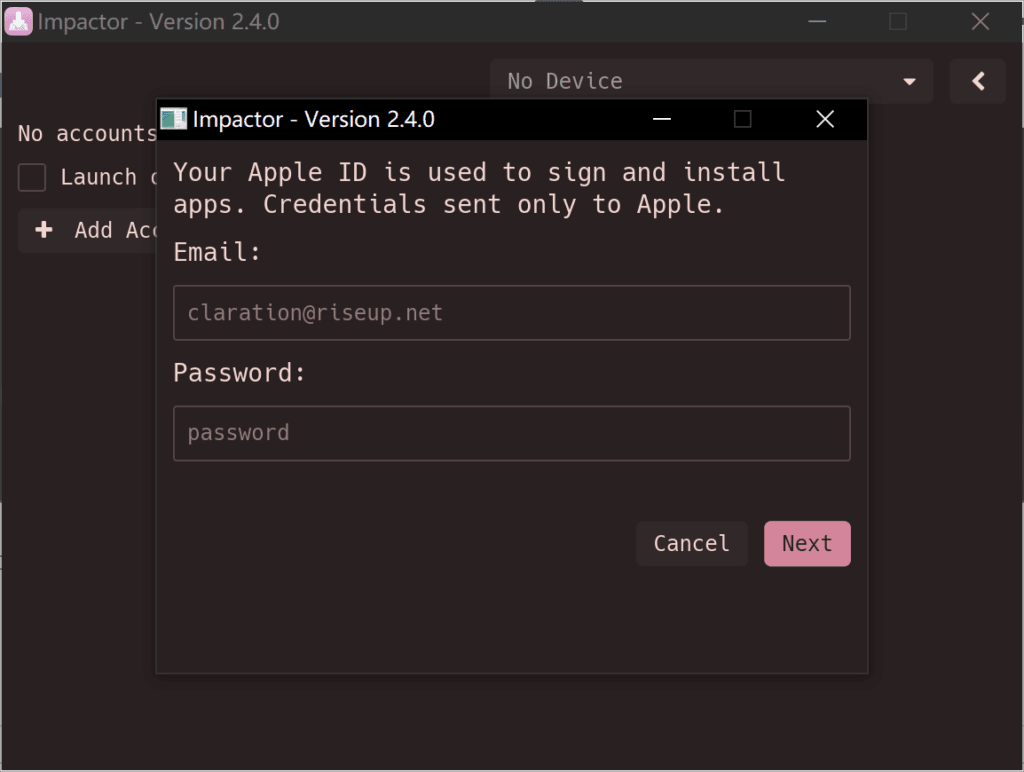1024x772 pixels.
Task: Click the "No accounts" text in main window
Action: coord(87,133)
